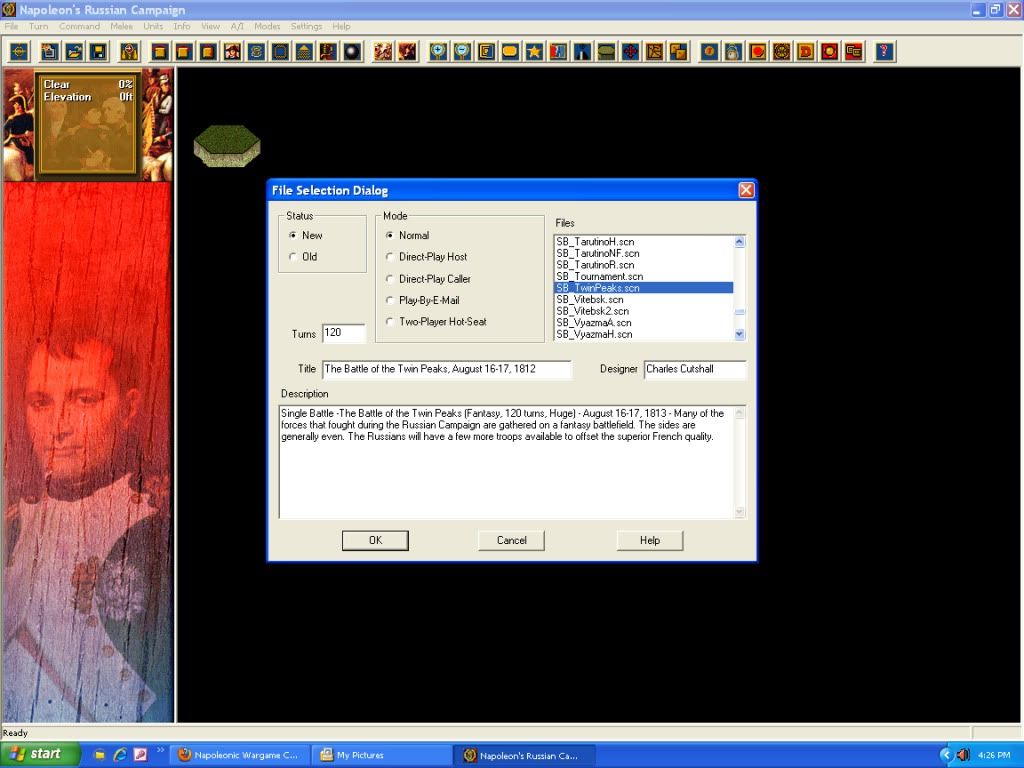1024x768 pixels.
Task: Open the Turn menu
Action: pos(39,26)
